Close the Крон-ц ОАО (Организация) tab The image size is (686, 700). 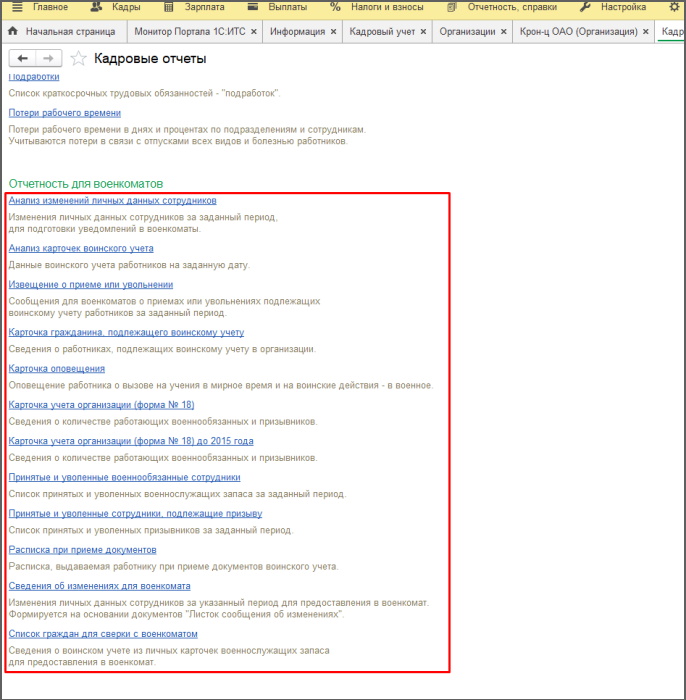tap(647, 32)
